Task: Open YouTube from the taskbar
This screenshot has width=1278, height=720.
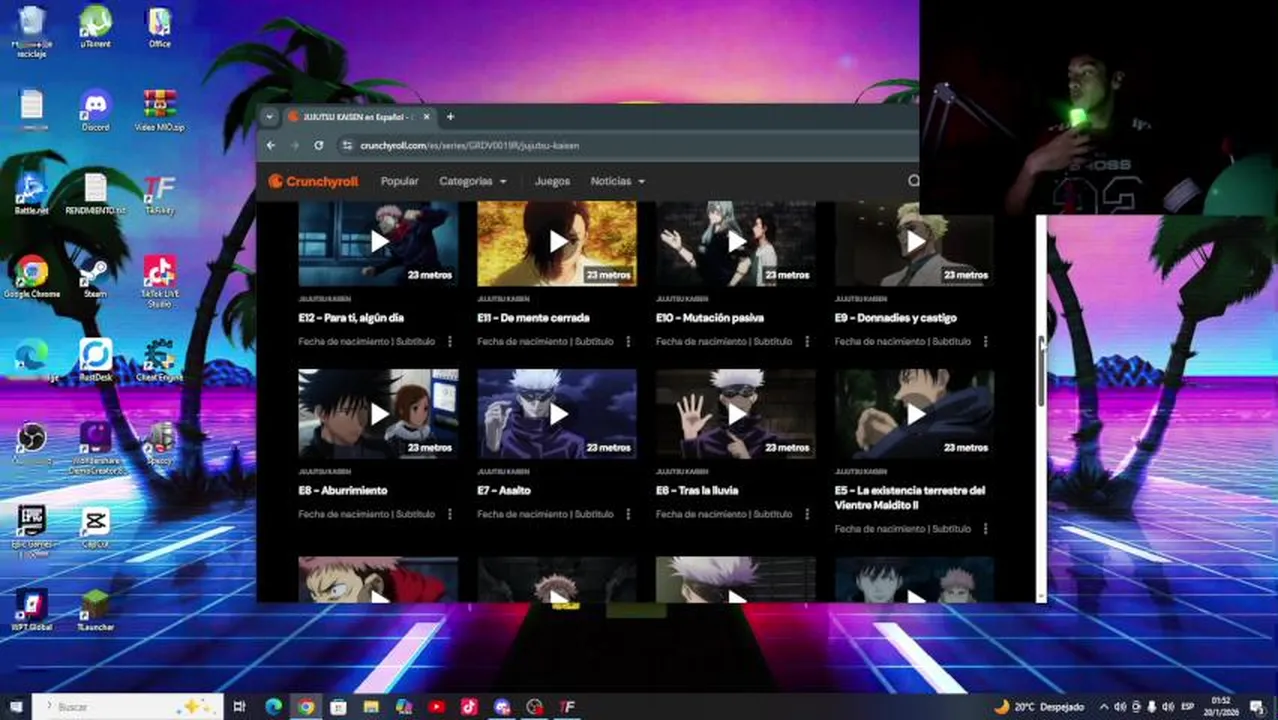Action: click(436, 707)
